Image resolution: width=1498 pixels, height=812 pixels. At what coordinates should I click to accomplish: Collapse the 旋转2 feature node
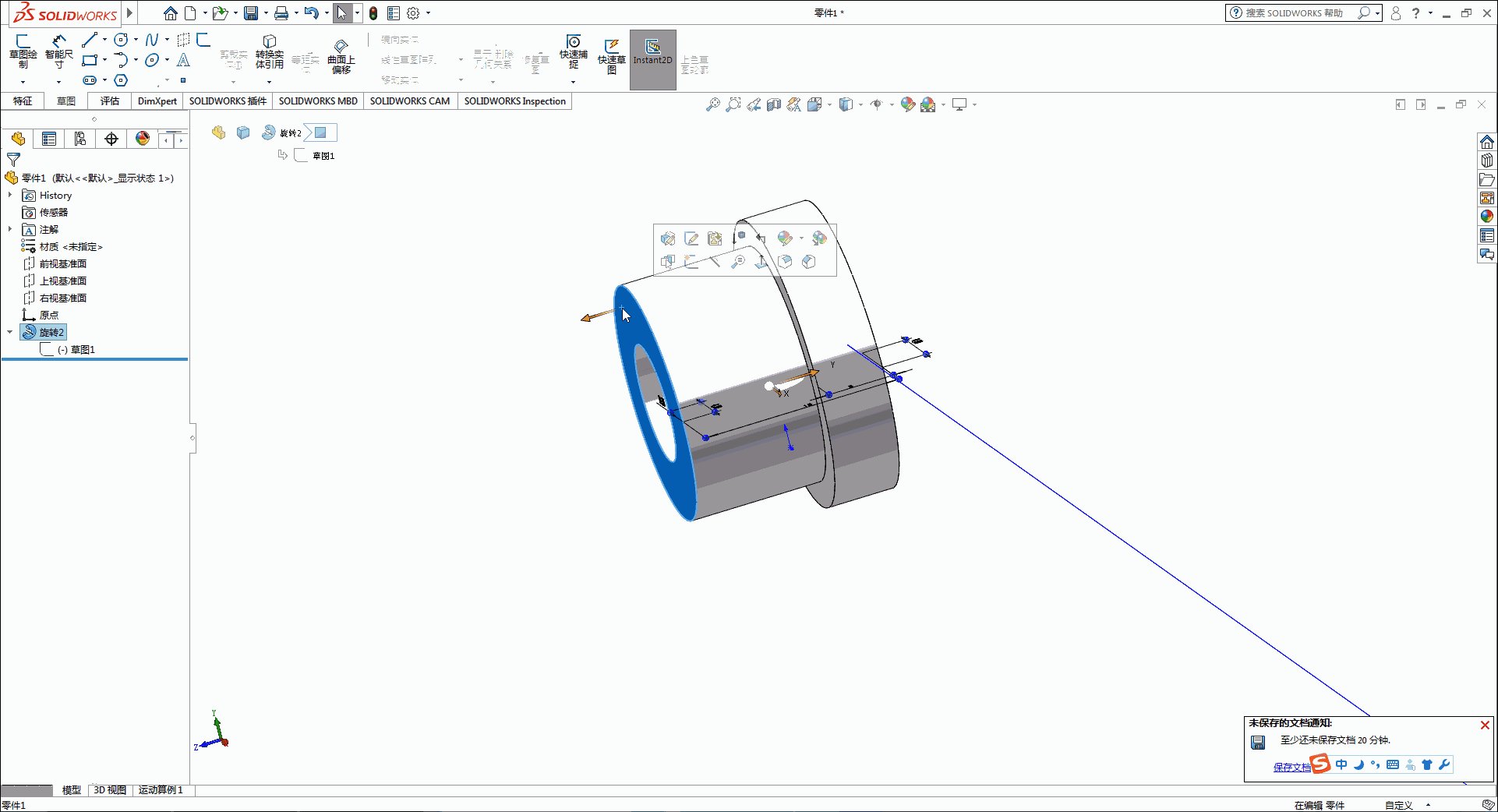click(9, 332)
